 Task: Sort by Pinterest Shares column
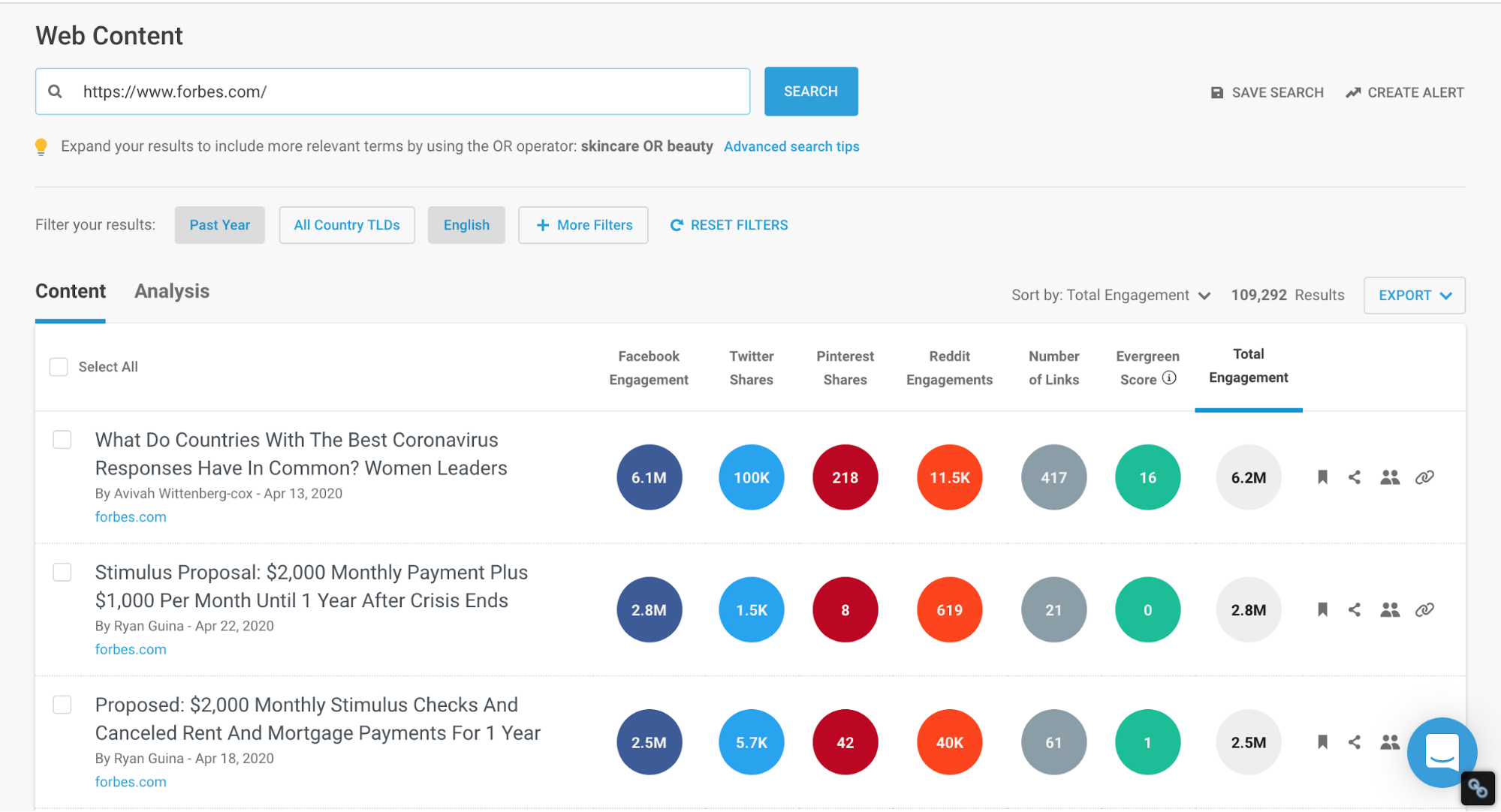click(x=845, y=368)
